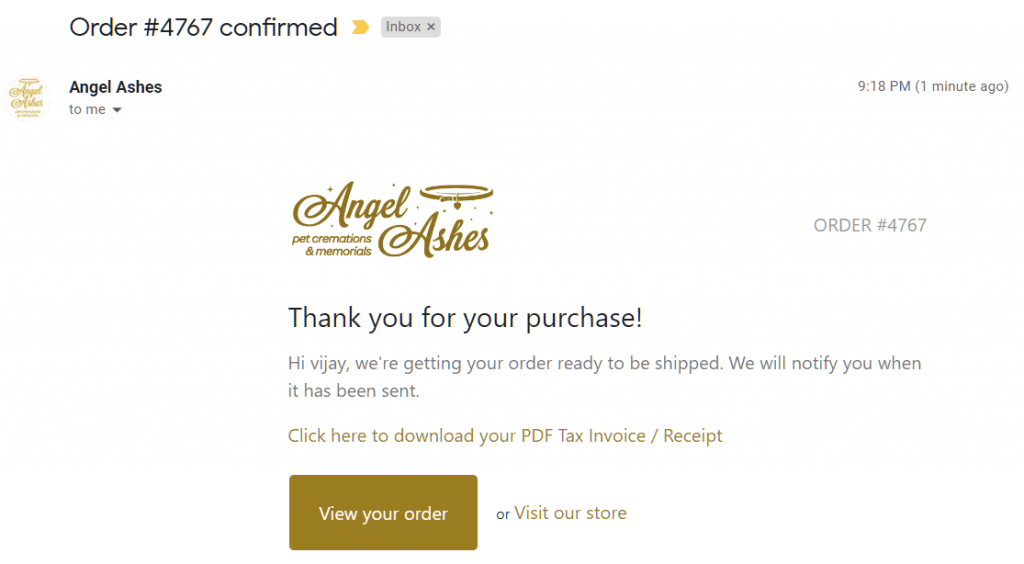
Task: Click the Angel Ashes logo in email body
Action: pyautogui.click(x=391, y=221)
